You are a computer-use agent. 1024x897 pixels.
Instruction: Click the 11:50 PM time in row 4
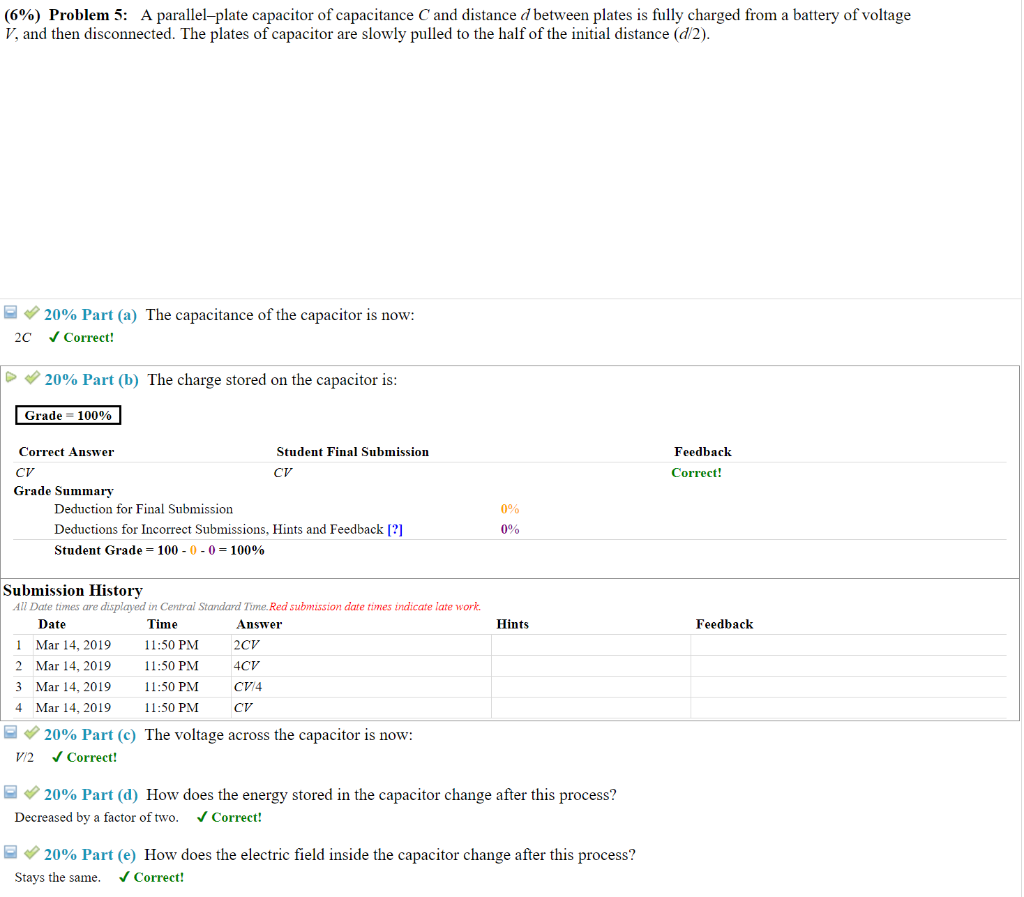point(171,708)
